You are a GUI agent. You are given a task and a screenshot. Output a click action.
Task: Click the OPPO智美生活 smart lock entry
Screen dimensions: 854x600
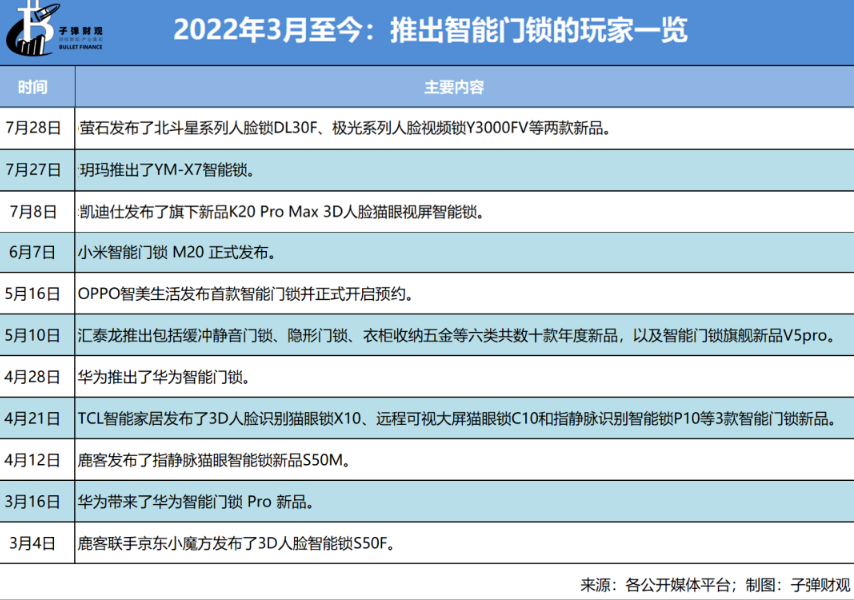[245, 295]
